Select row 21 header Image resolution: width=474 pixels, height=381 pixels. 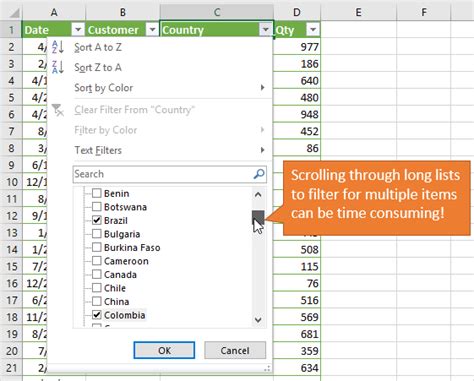click(11, 367)
